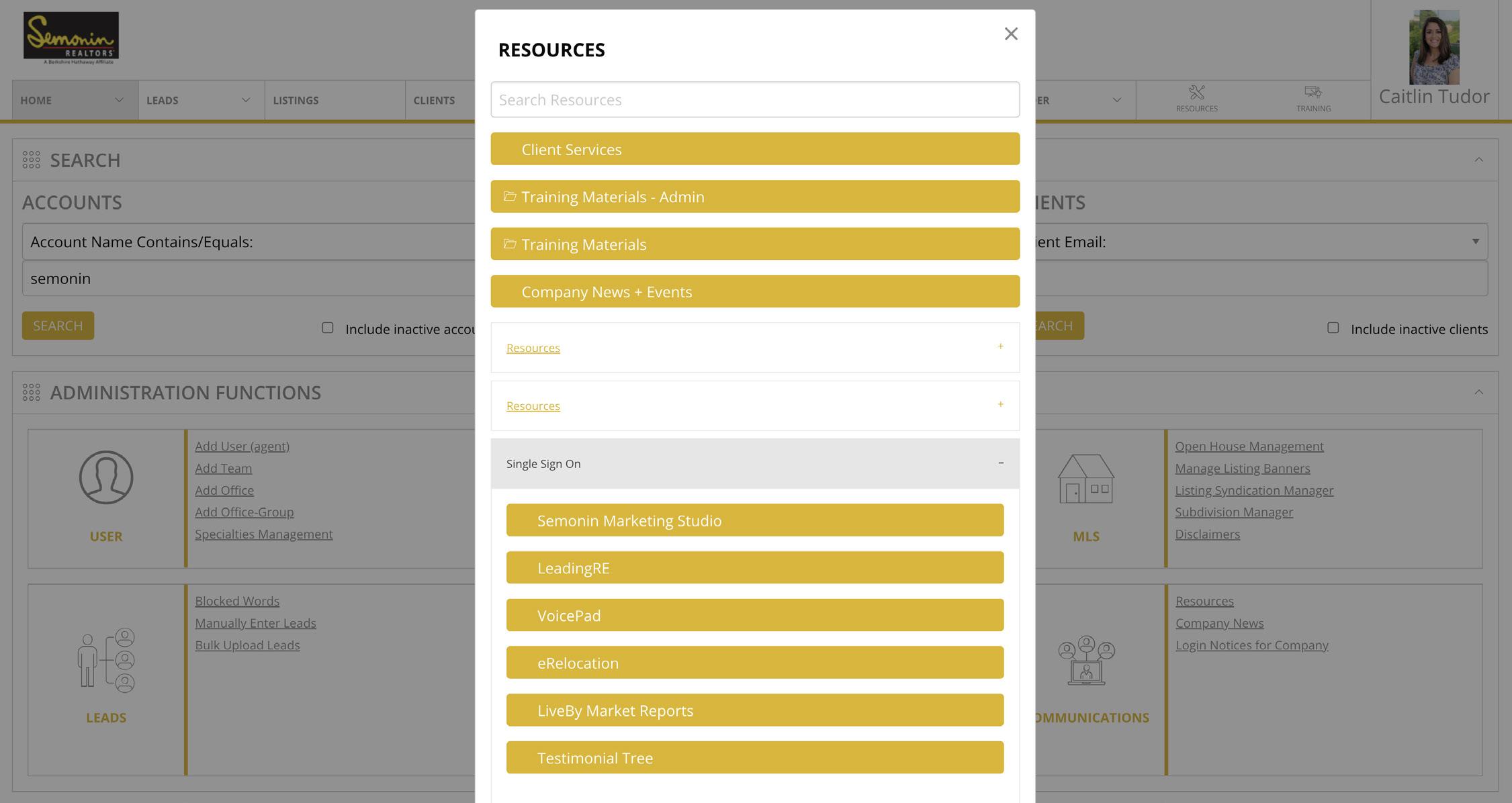Close the Resources dialog with X

tap(1010, 34)
